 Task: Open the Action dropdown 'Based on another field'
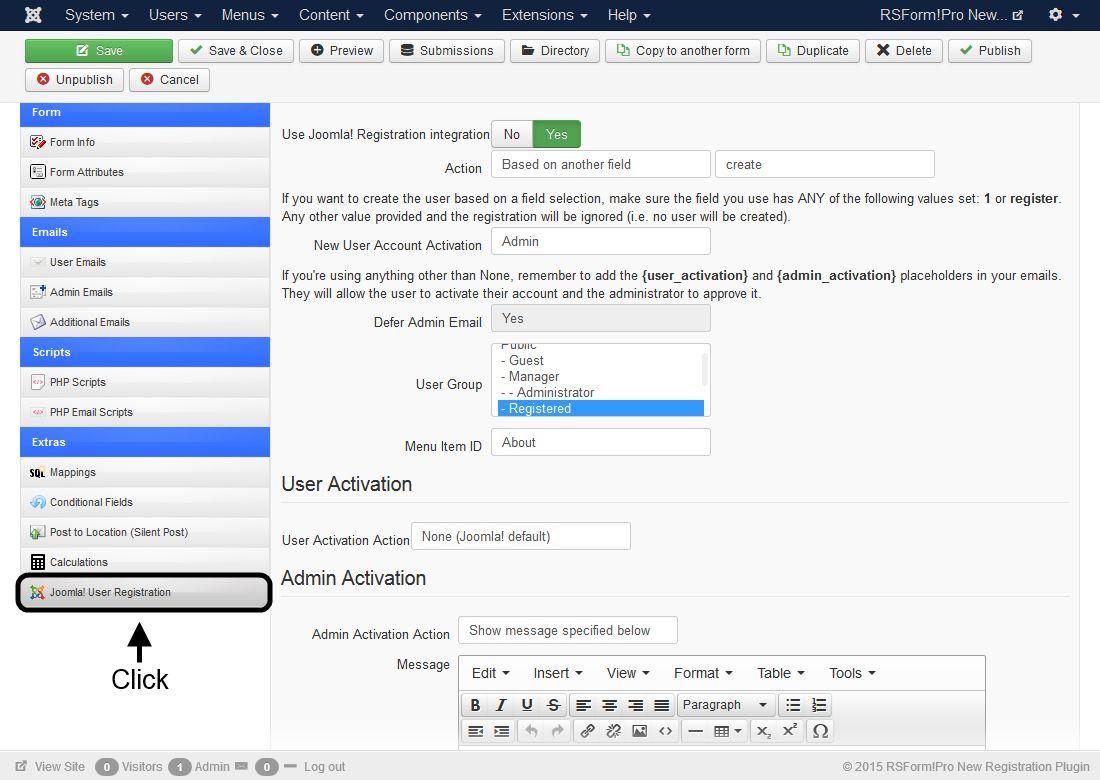point(600,164)
